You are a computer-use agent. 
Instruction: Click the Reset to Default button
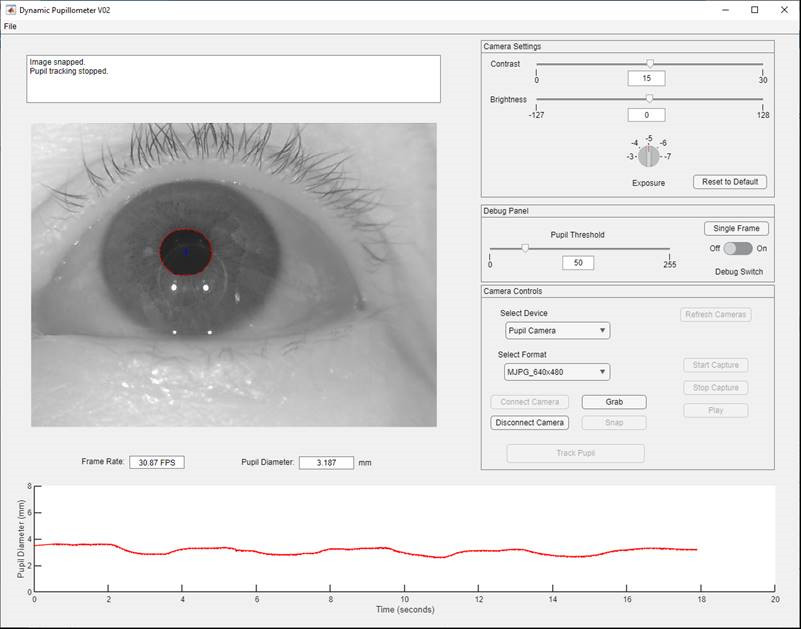(729, 182)
